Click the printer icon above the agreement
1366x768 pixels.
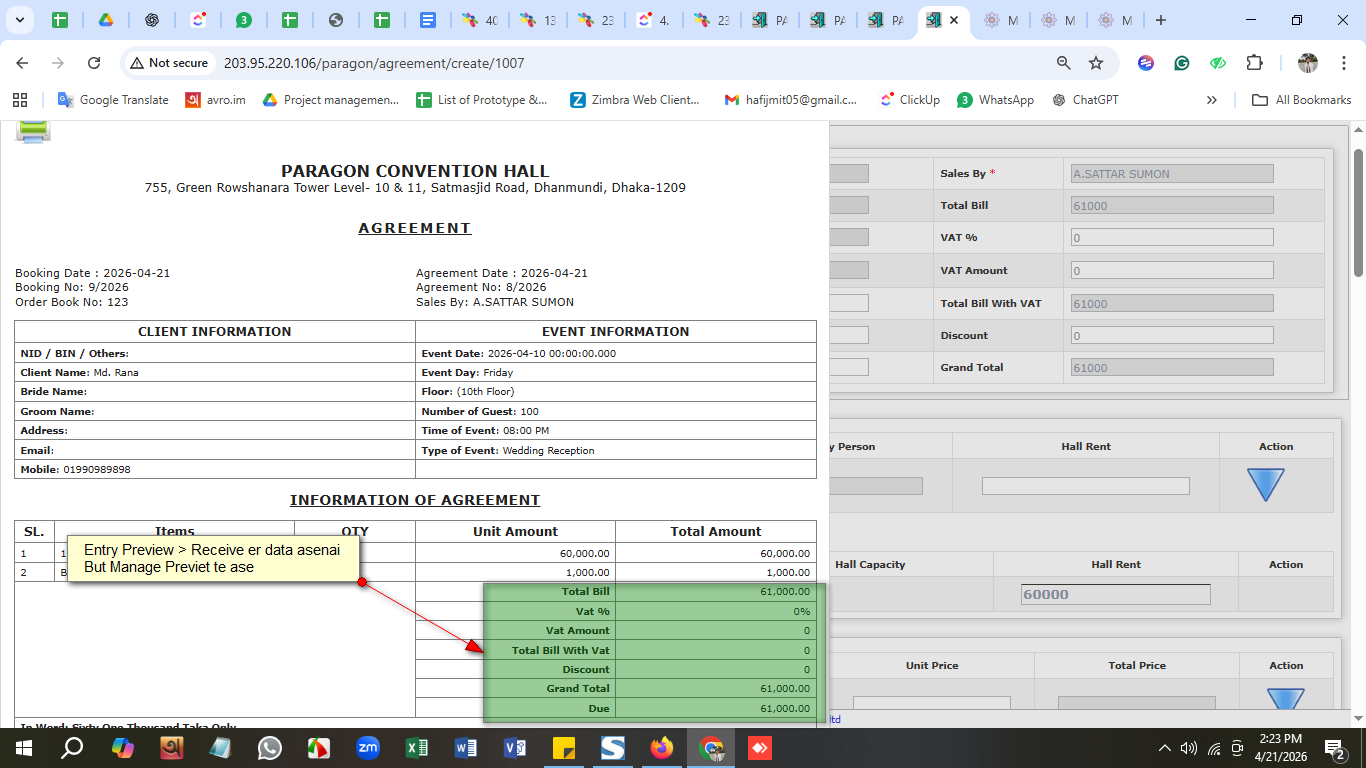click(32, 131)
